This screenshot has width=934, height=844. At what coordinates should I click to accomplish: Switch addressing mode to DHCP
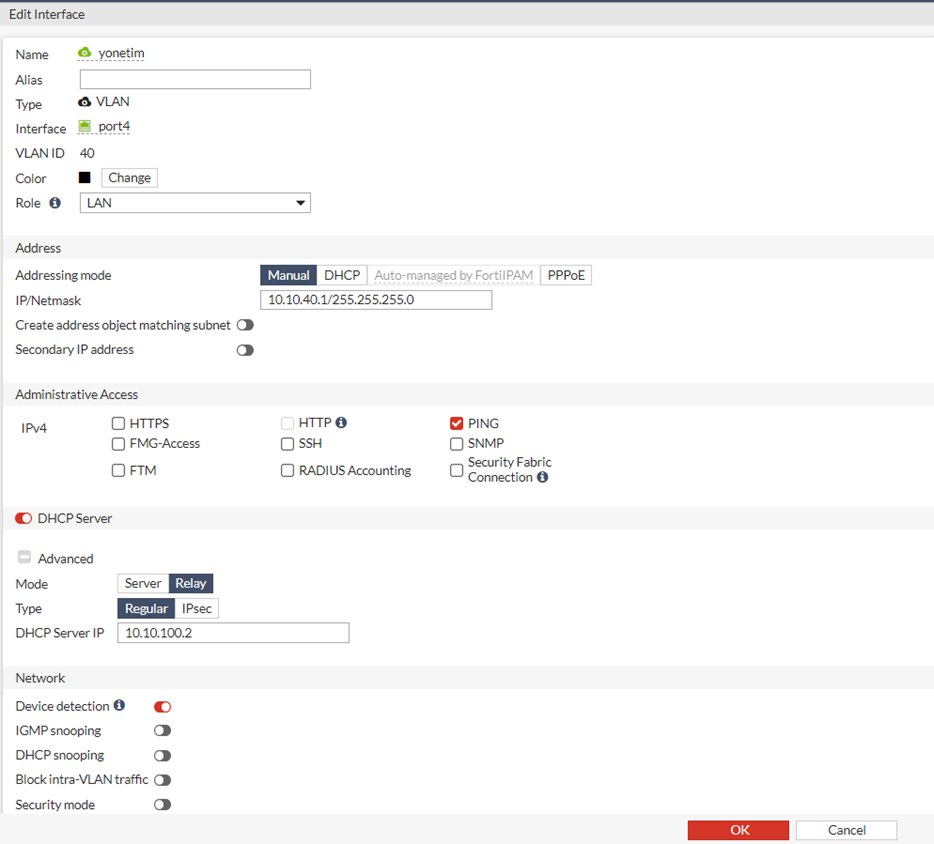click(x=343, y=274)
